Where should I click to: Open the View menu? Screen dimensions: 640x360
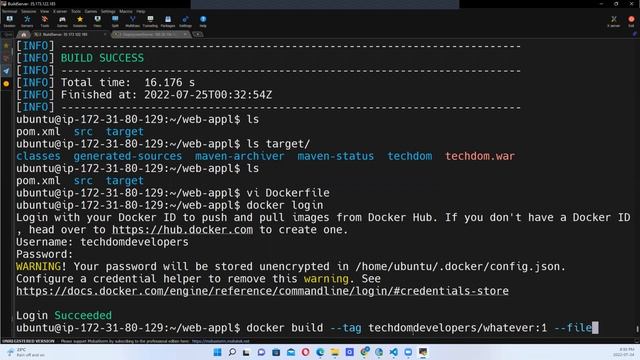pyautogui.click(x=44, y=11)
